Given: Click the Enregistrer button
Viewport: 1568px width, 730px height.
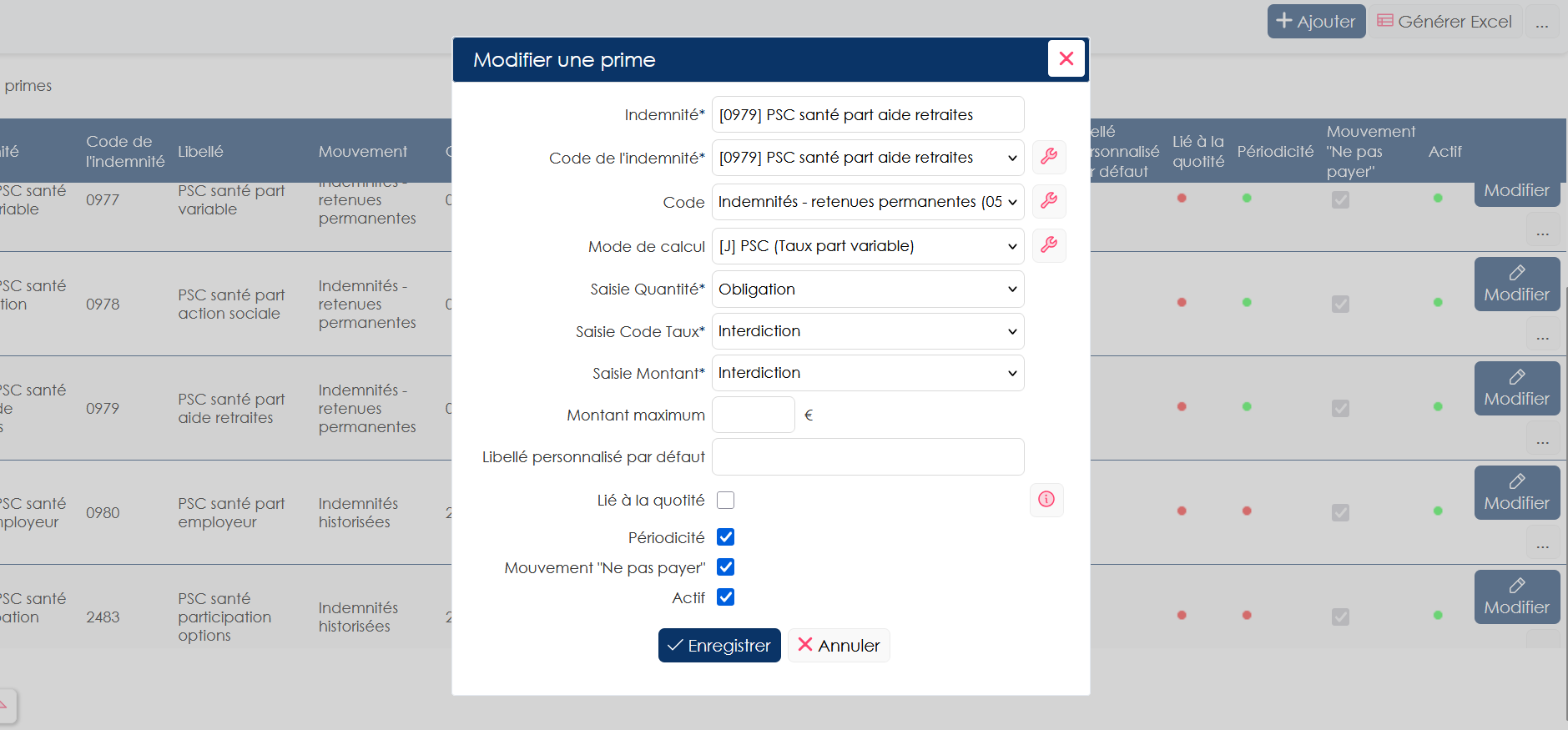Looking at the screenshot, I should [719, 646].
